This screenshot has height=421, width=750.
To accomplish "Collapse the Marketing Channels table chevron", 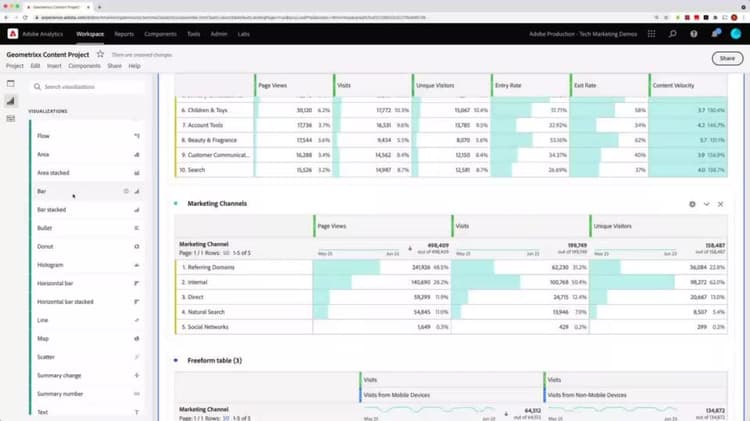I will (706, 204).
